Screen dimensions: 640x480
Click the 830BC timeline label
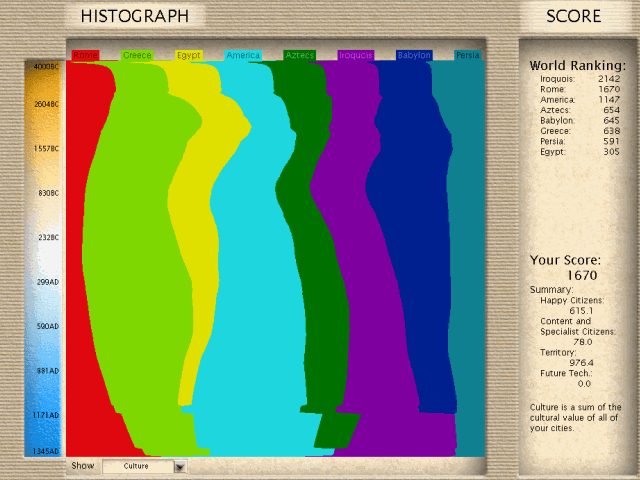tap(49, 193)
